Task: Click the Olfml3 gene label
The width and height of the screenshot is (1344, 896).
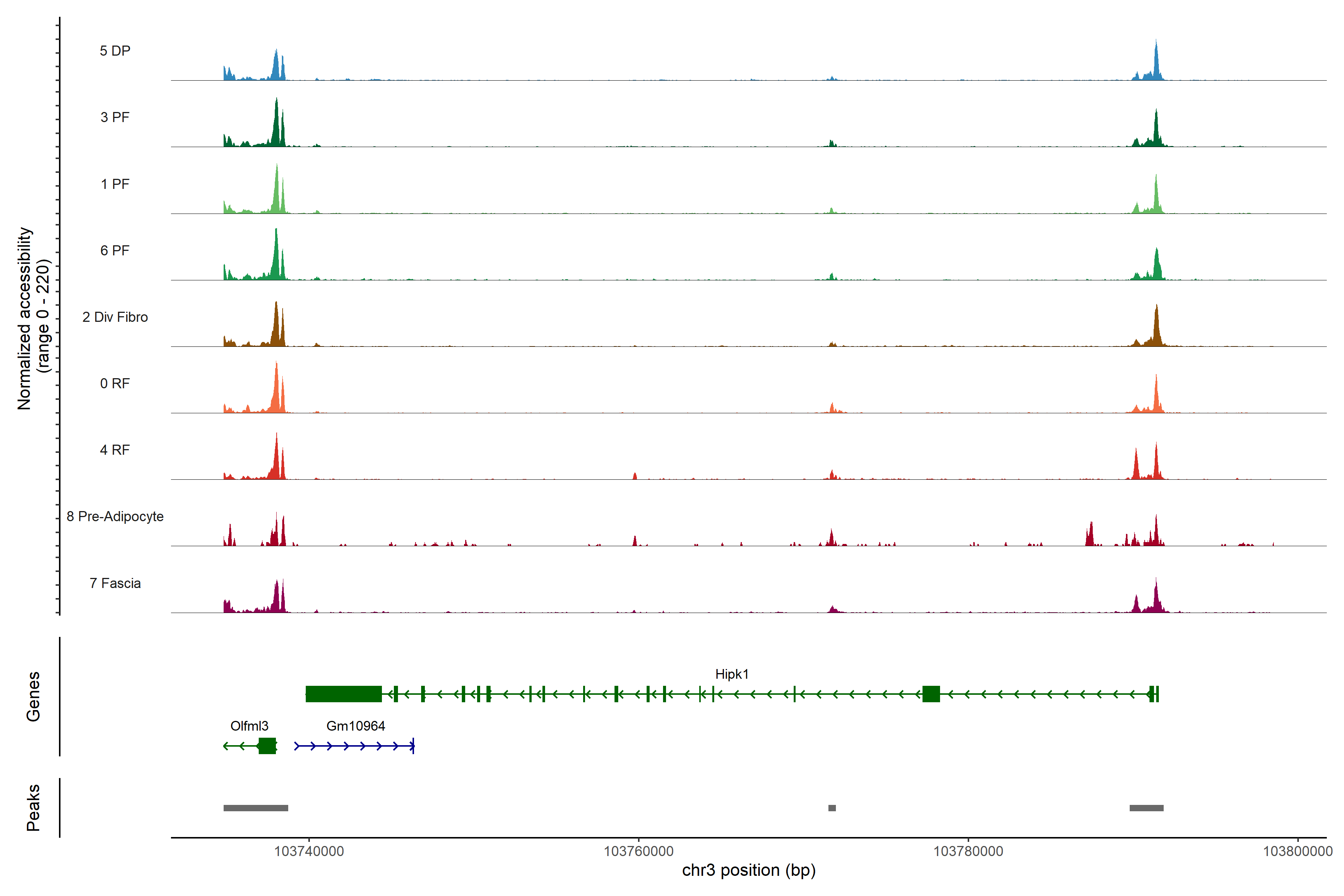Action: 249,726
